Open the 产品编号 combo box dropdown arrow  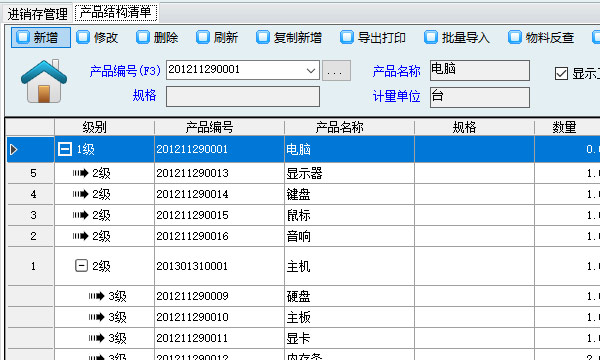coord(311,70)
